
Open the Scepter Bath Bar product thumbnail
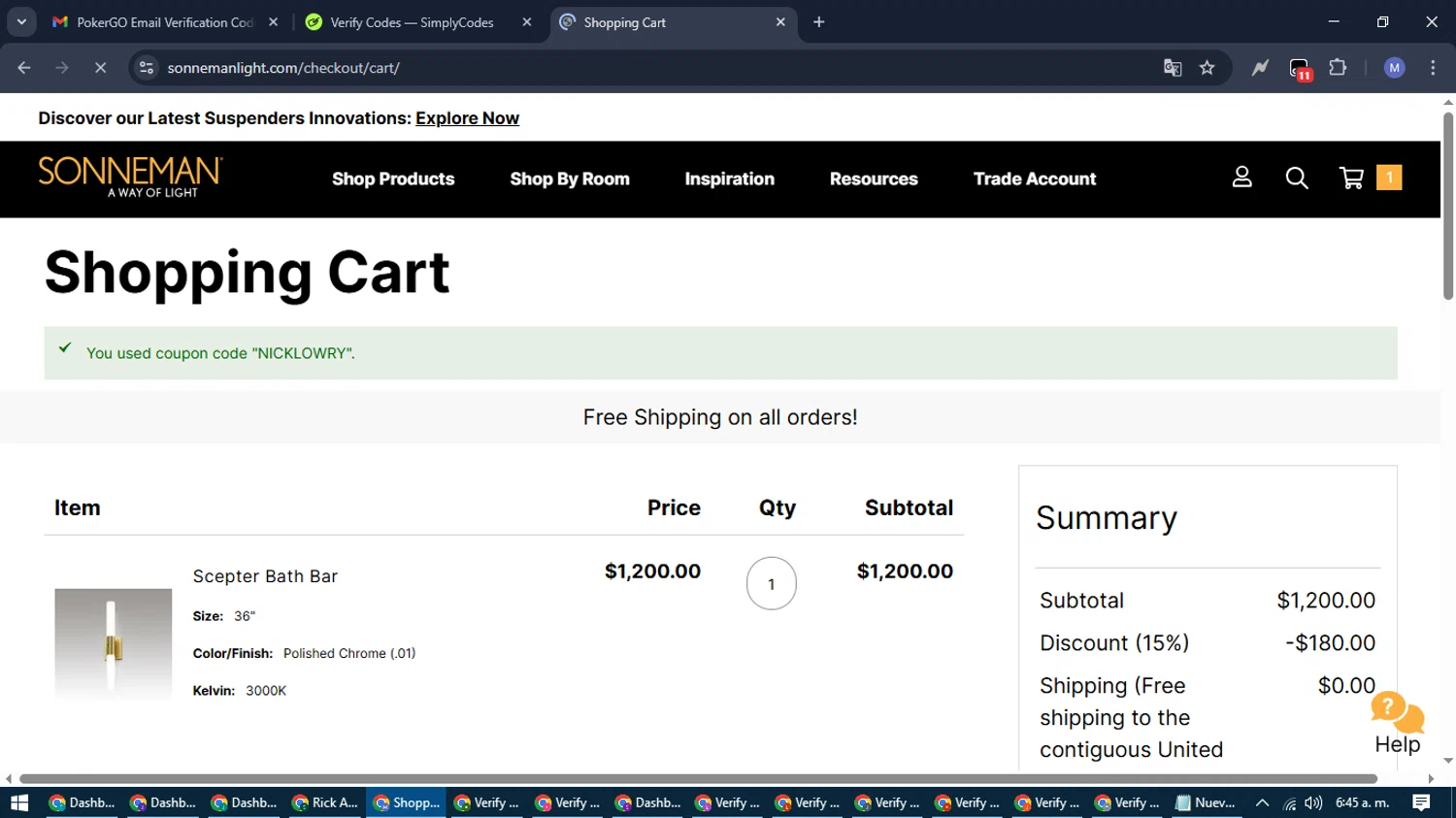click(x=114, y=643)
